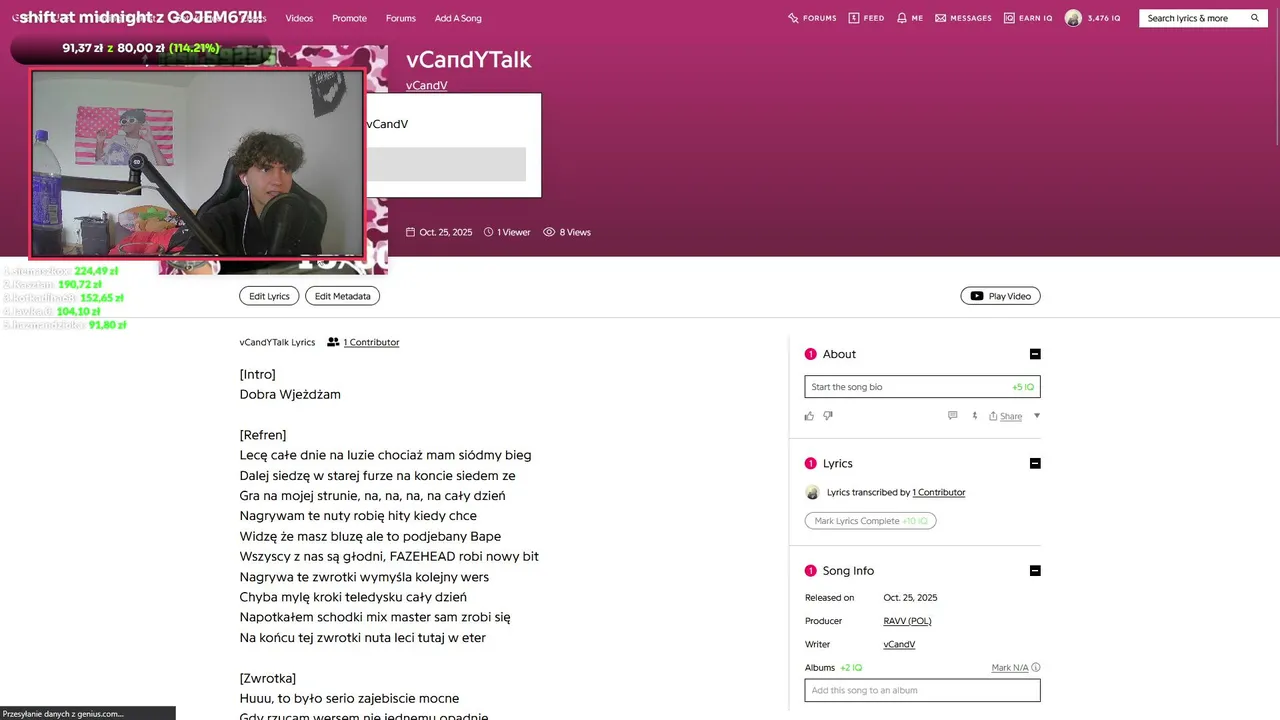This screenshot has height=720, width=1280.
Task: Click the Oct. 25, 2025 date in Song Info
Action: [x=910, y=598]
